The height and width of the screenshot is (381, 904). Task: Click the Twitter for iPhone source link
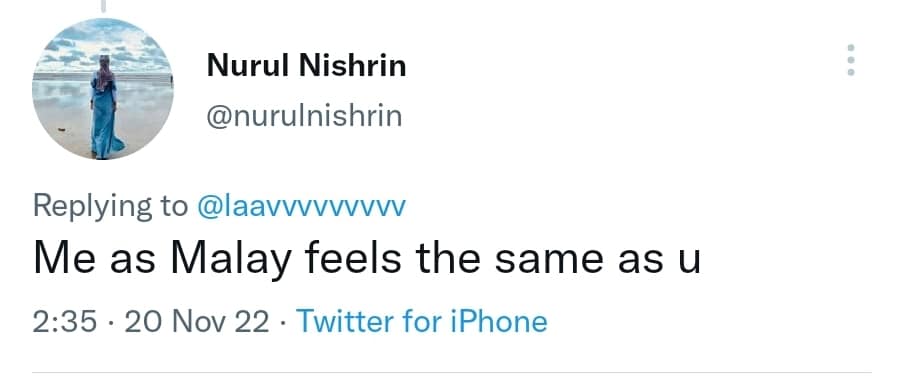tap(421, 321)
